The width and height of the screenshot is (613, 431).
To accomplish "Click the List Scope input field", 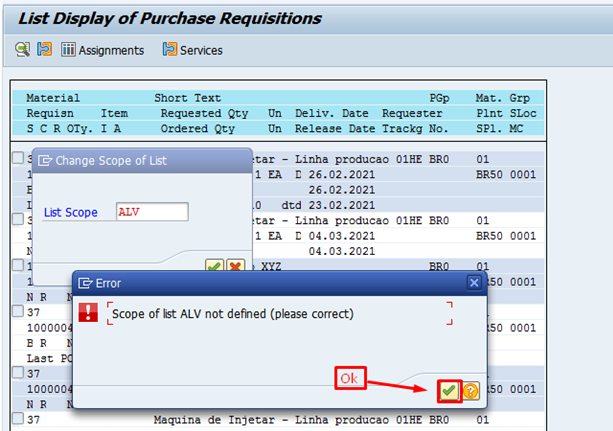I will pyautogui.click(x=151, y=212).
